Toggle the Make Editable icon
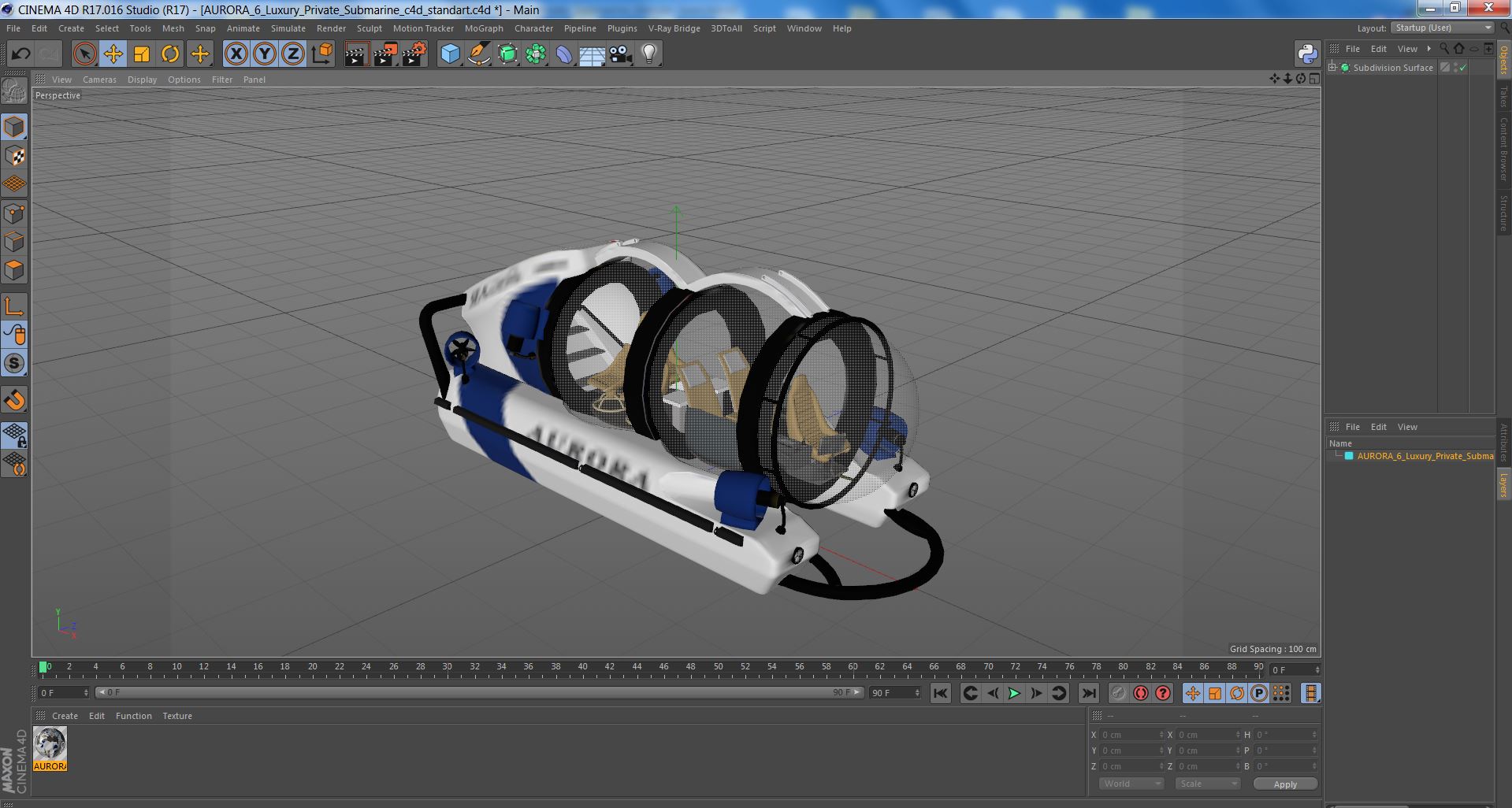 14,91
